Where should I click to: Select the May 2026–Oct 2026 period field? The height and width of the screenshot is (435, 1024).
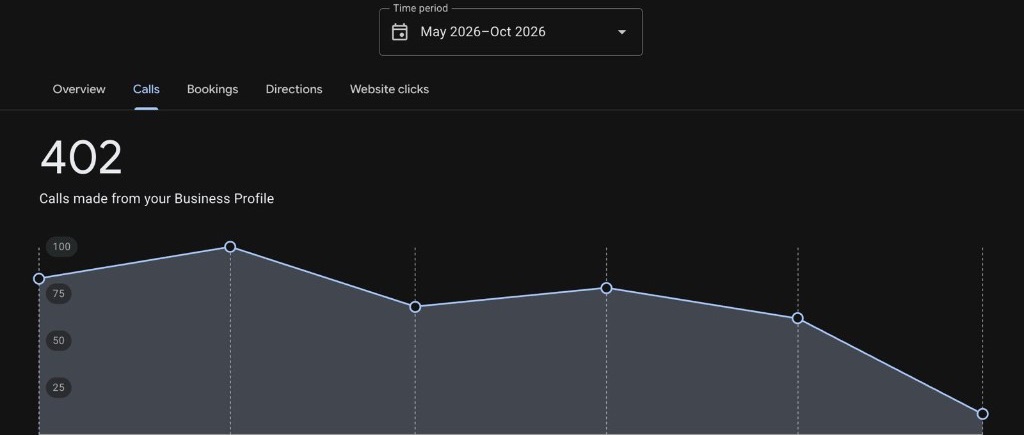coord(511,32)
